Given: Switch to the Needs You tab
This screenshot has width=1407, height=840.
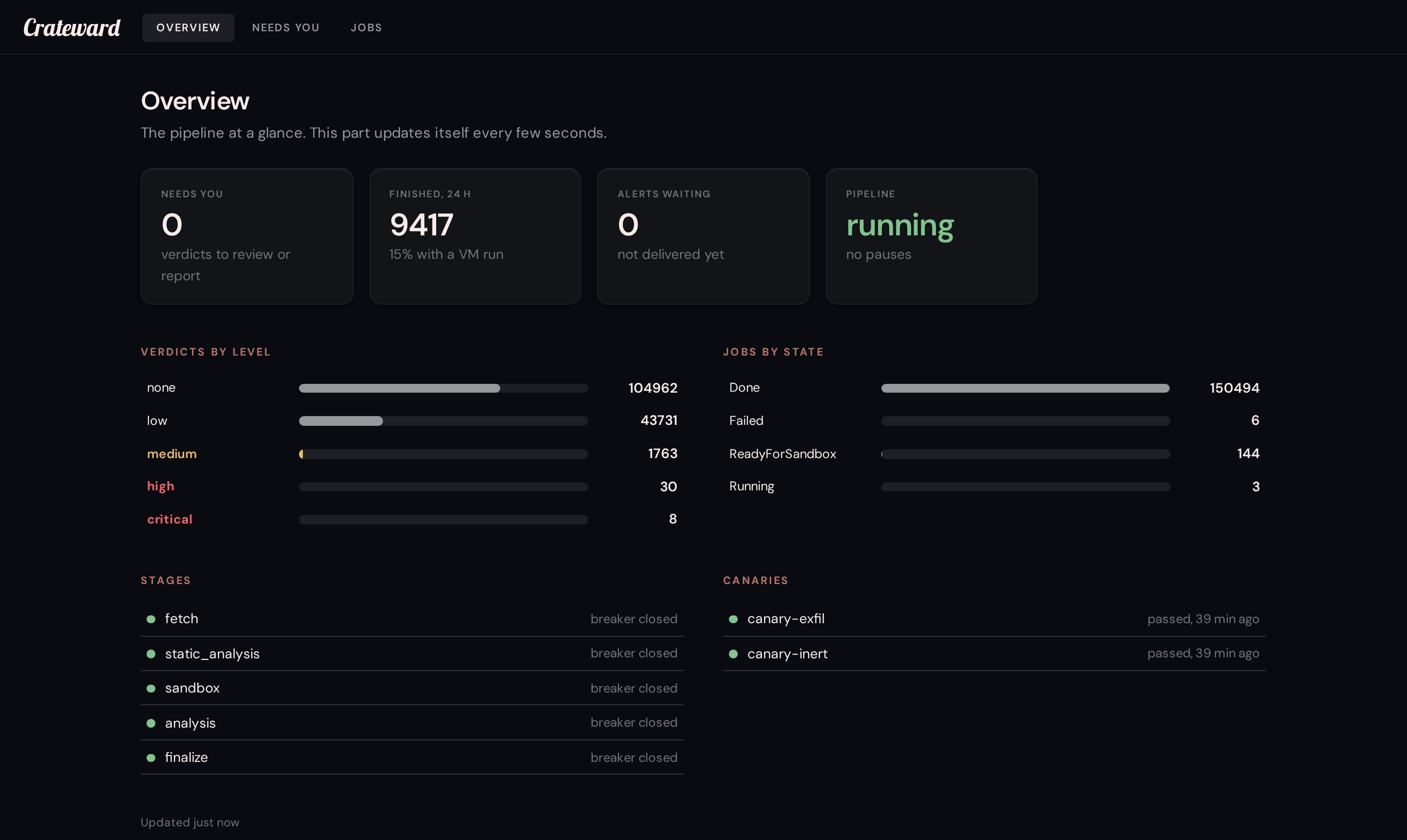Looking at the screenshot, I should coord(285,28).
